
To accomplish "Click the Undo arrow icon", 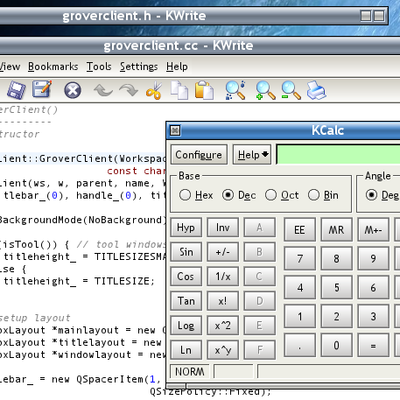I will coord(103,90).
